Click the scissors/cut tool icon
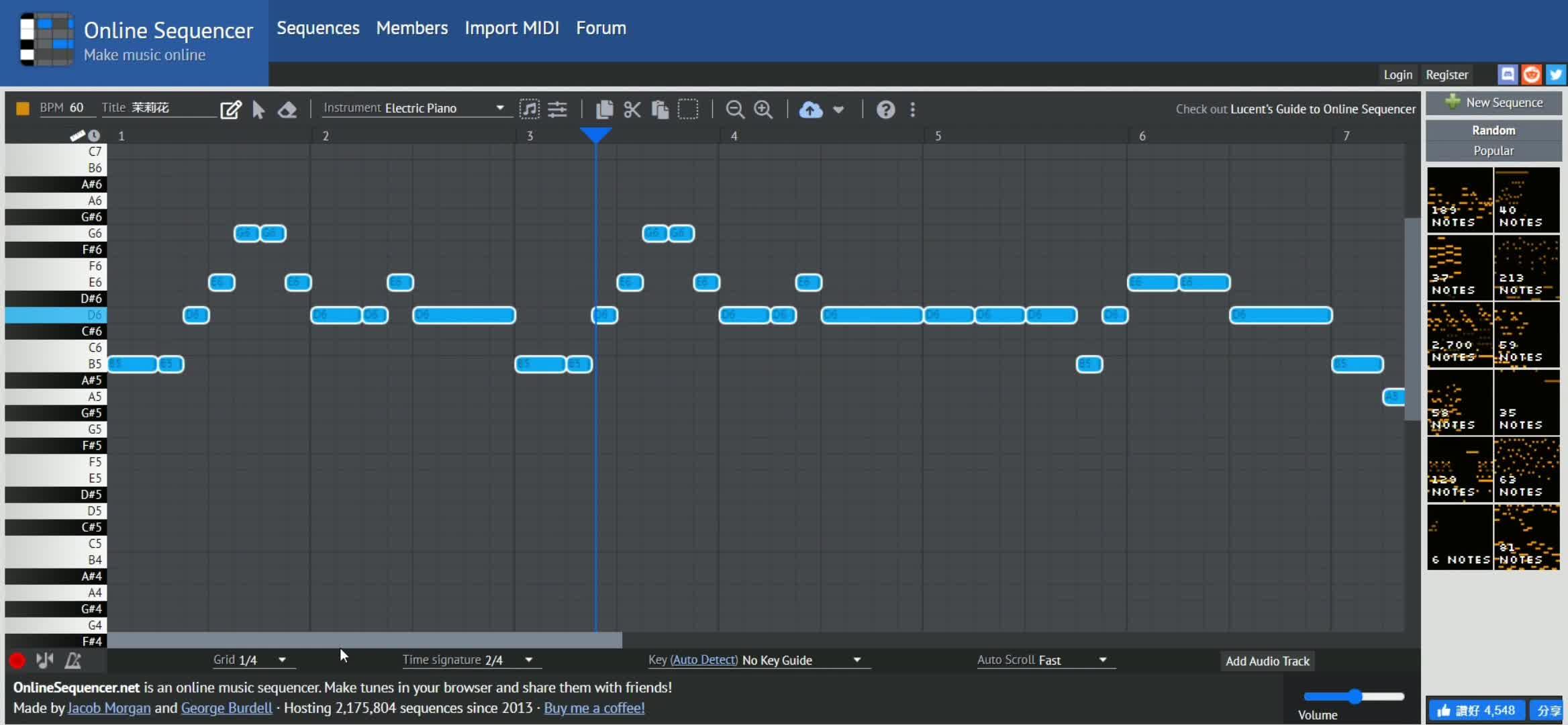The height and width of the screenshot is (725, 1568). click(631, 108)
